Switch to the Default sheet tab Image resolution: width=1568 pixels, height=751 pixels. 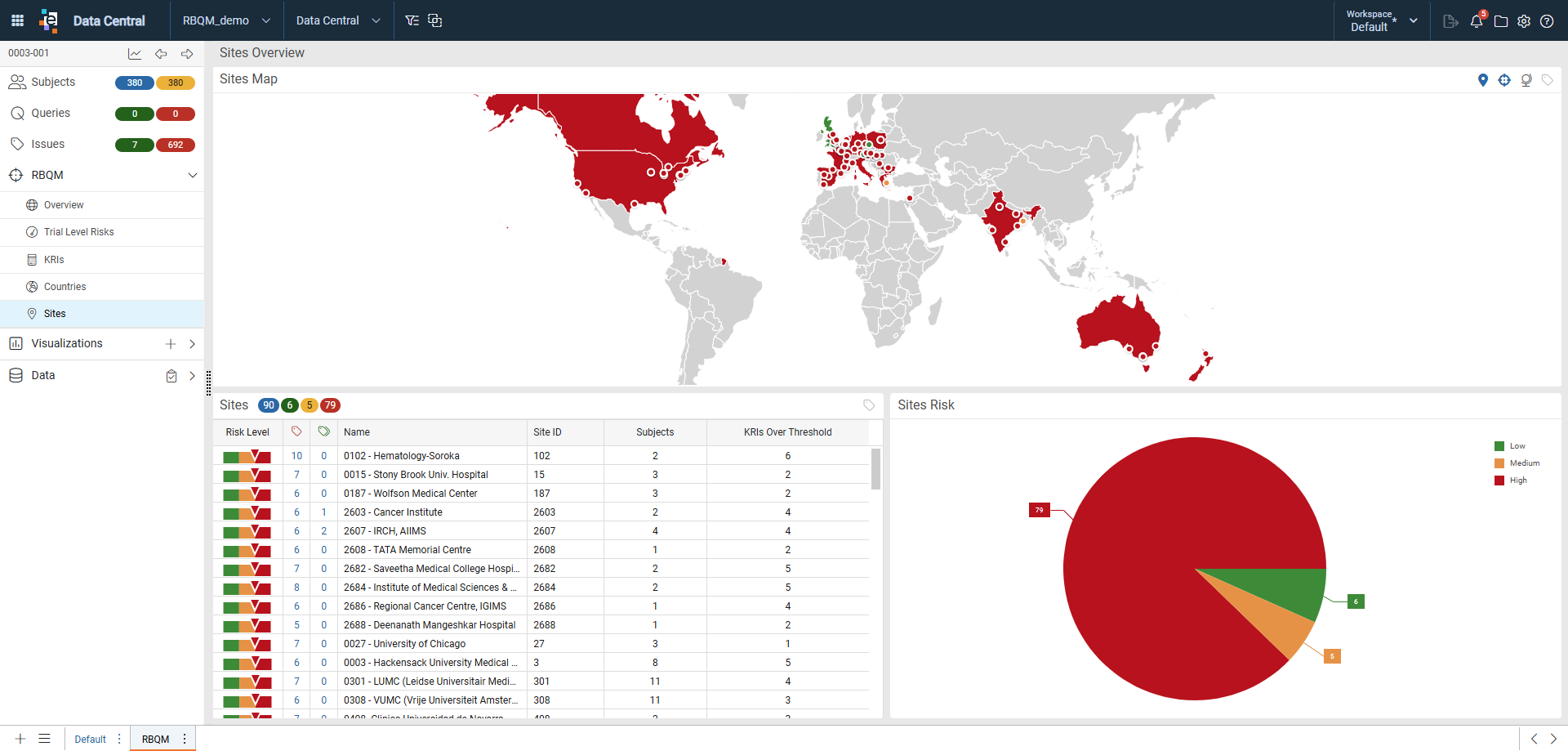[90, 739]
